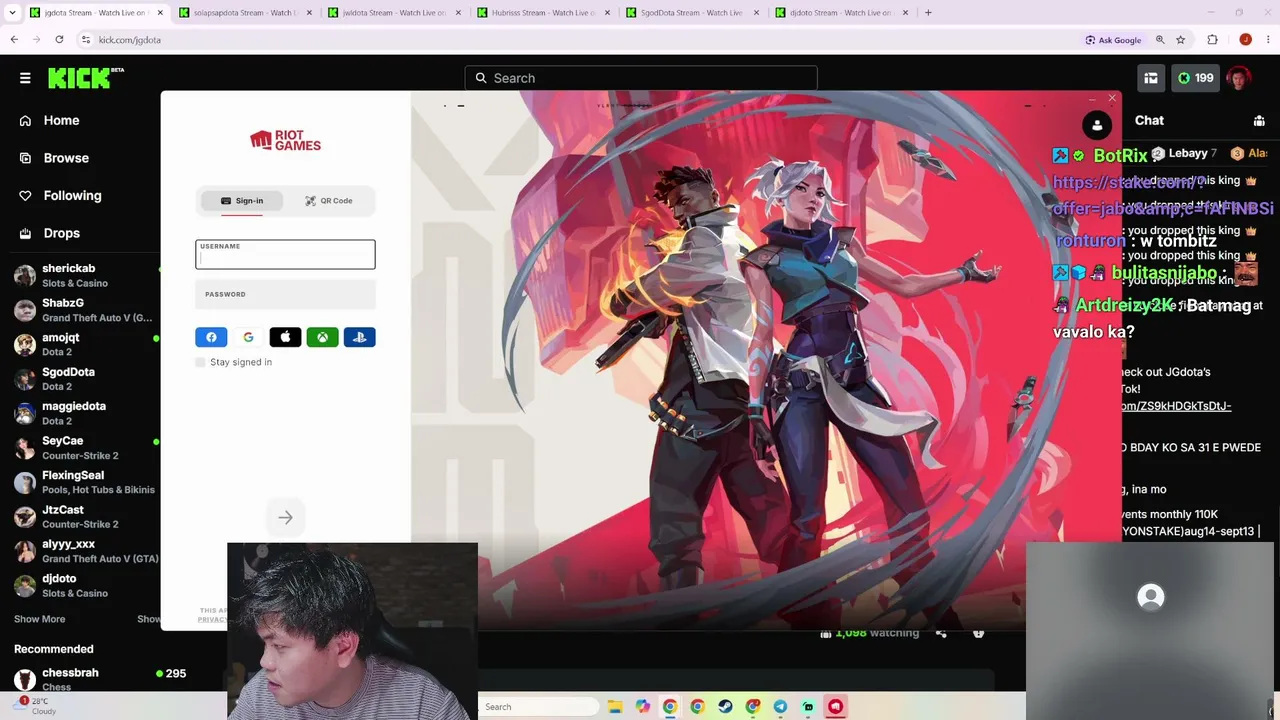Click the Windows taskbar Search box
Screen dimensions: 1280x720
[540, 707]
